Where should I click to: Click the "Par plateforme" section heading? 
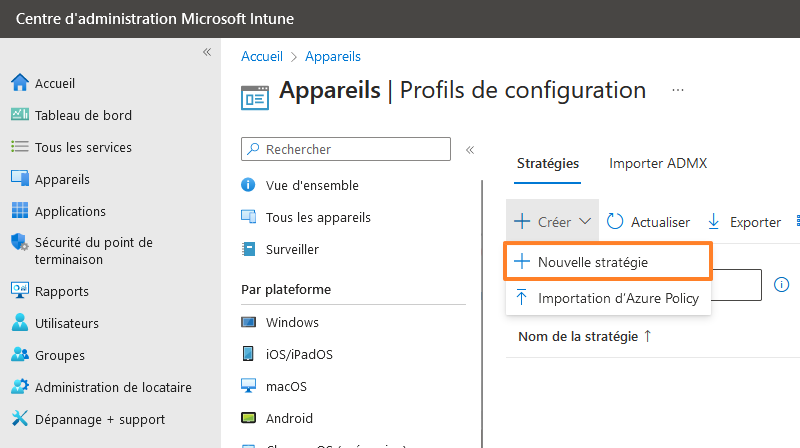click(x=286, y=289)
